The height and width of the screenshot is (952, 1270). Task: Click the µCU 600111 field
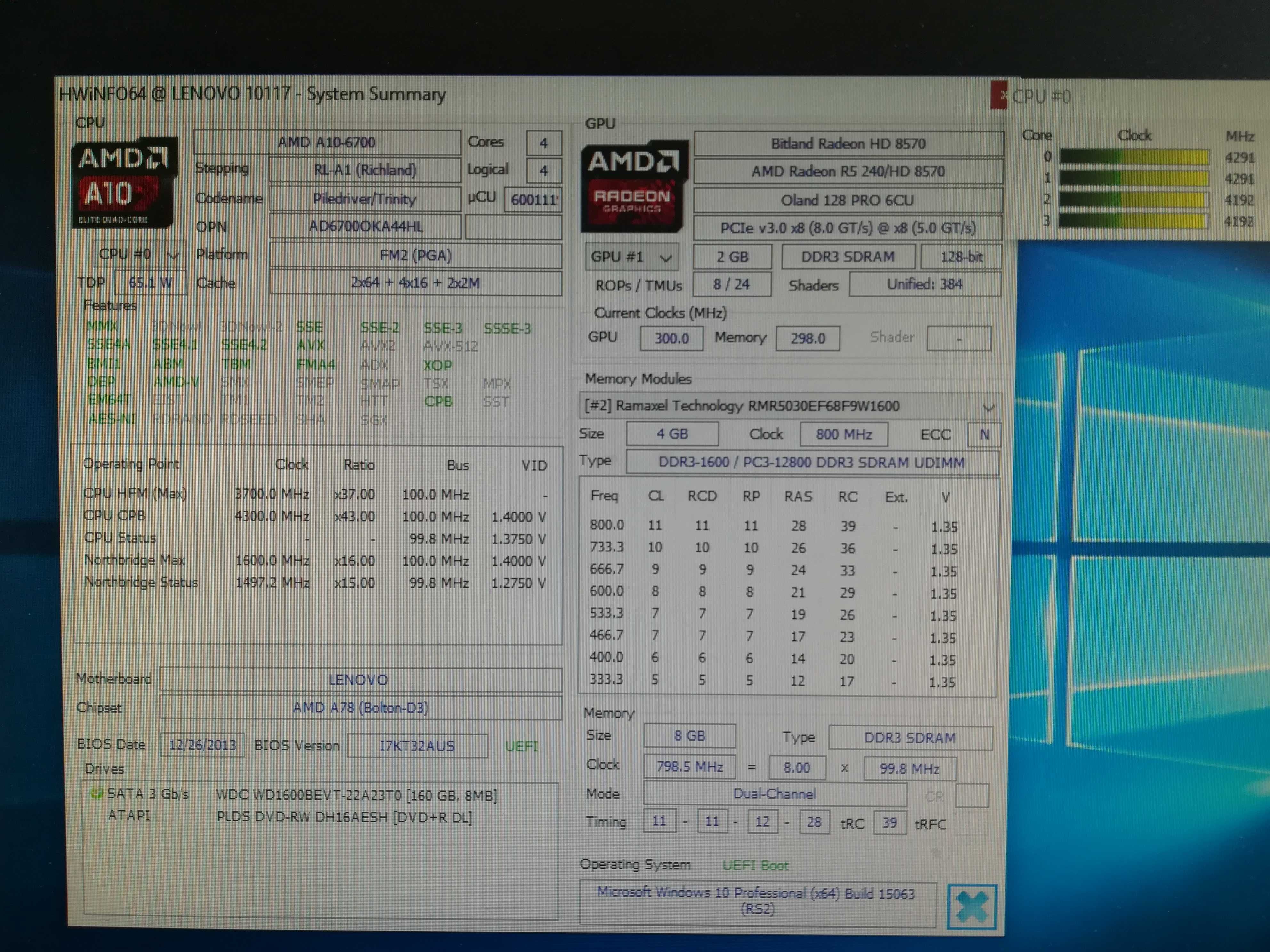point(533,199)
